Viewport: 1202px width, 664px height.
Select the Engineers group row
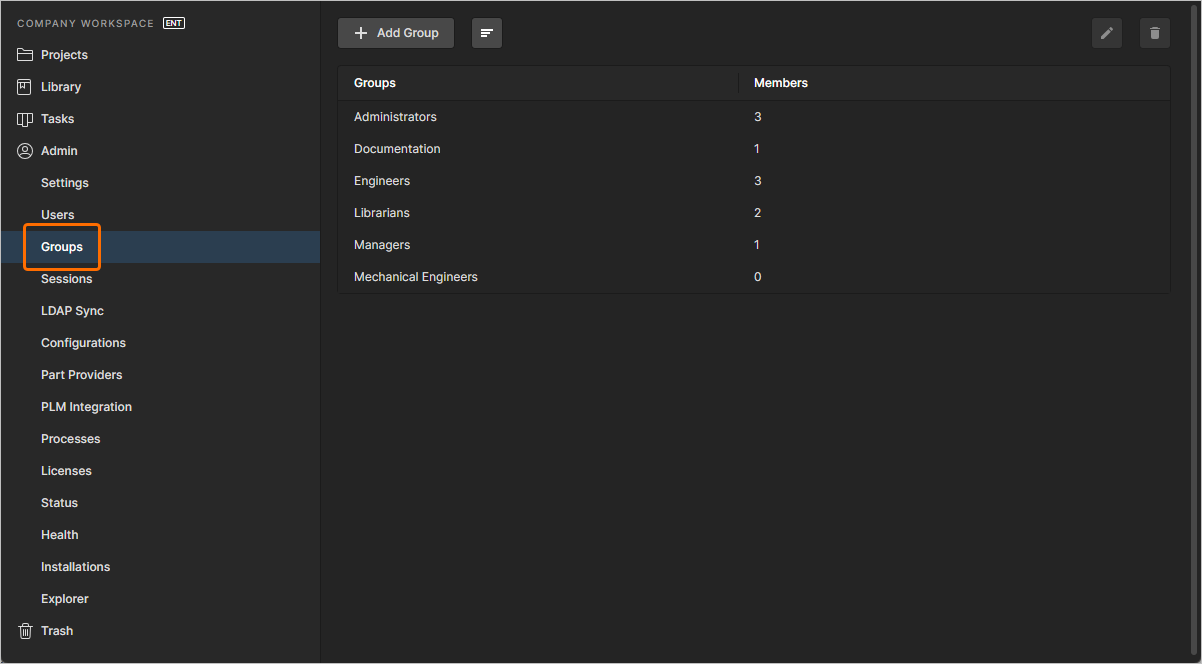pos(382,180)
